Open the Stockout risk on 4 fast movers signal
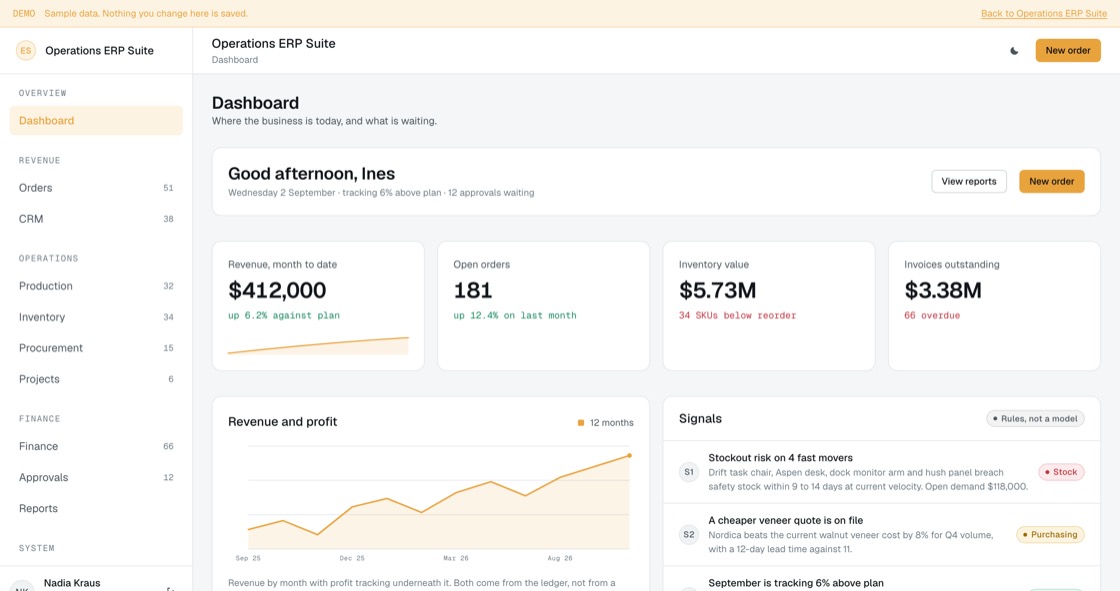This screenshot has height=591, width=1120. click(x=881, y=472)
